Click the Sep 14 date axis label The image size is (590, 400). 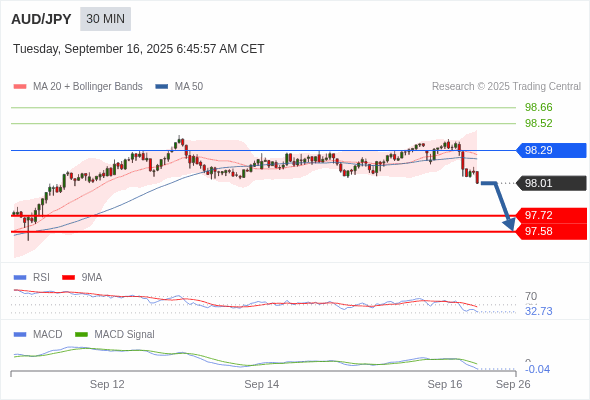point(262,384)
